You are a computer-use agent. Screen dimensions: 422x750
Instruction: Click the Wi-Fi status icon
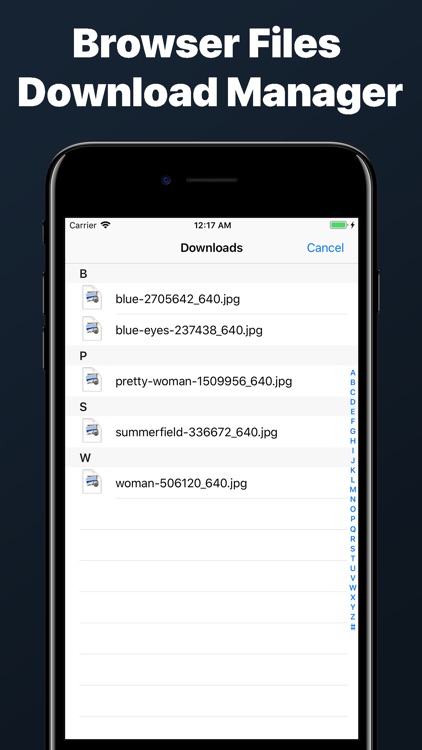(x=105, y=225)
